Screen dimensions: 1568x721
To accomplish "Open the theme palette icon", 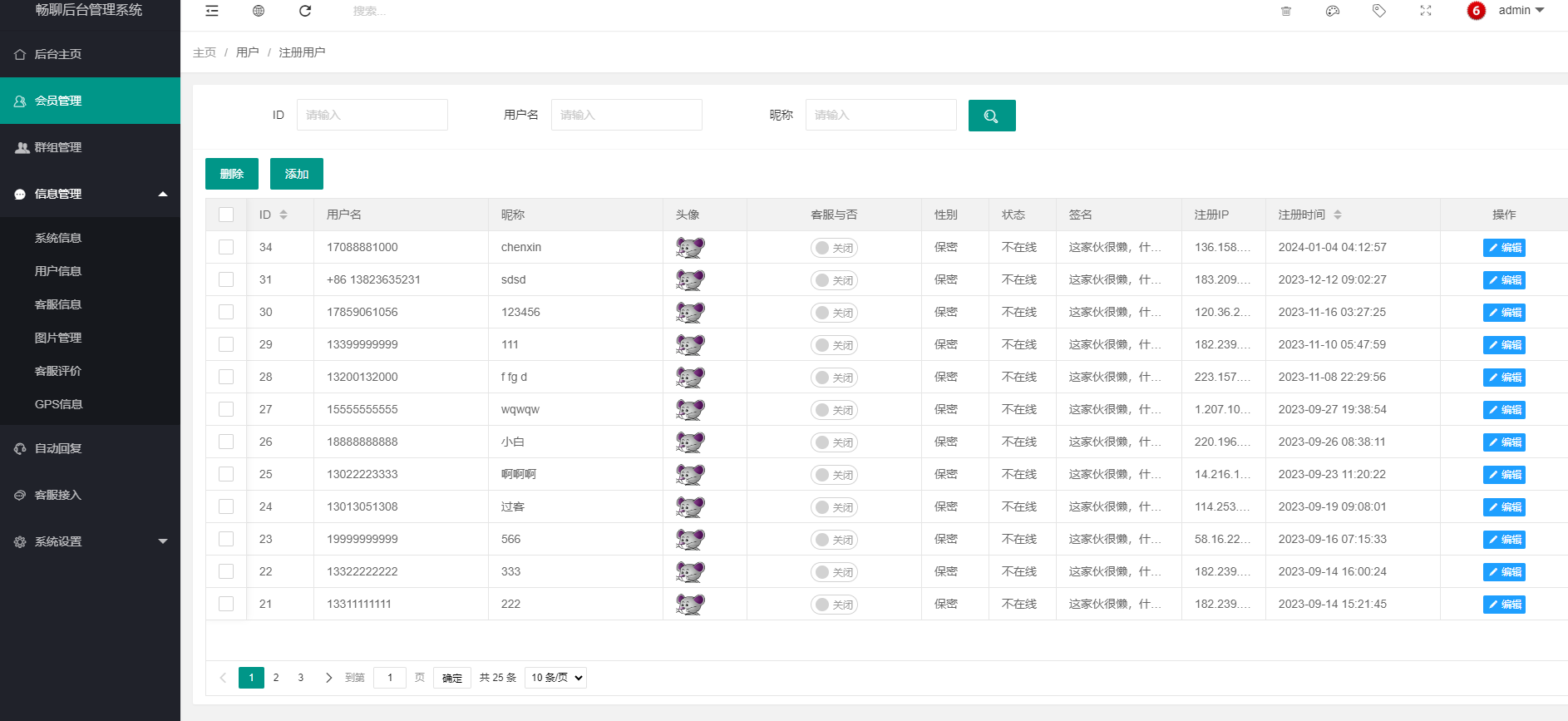I will point(1333,11).
